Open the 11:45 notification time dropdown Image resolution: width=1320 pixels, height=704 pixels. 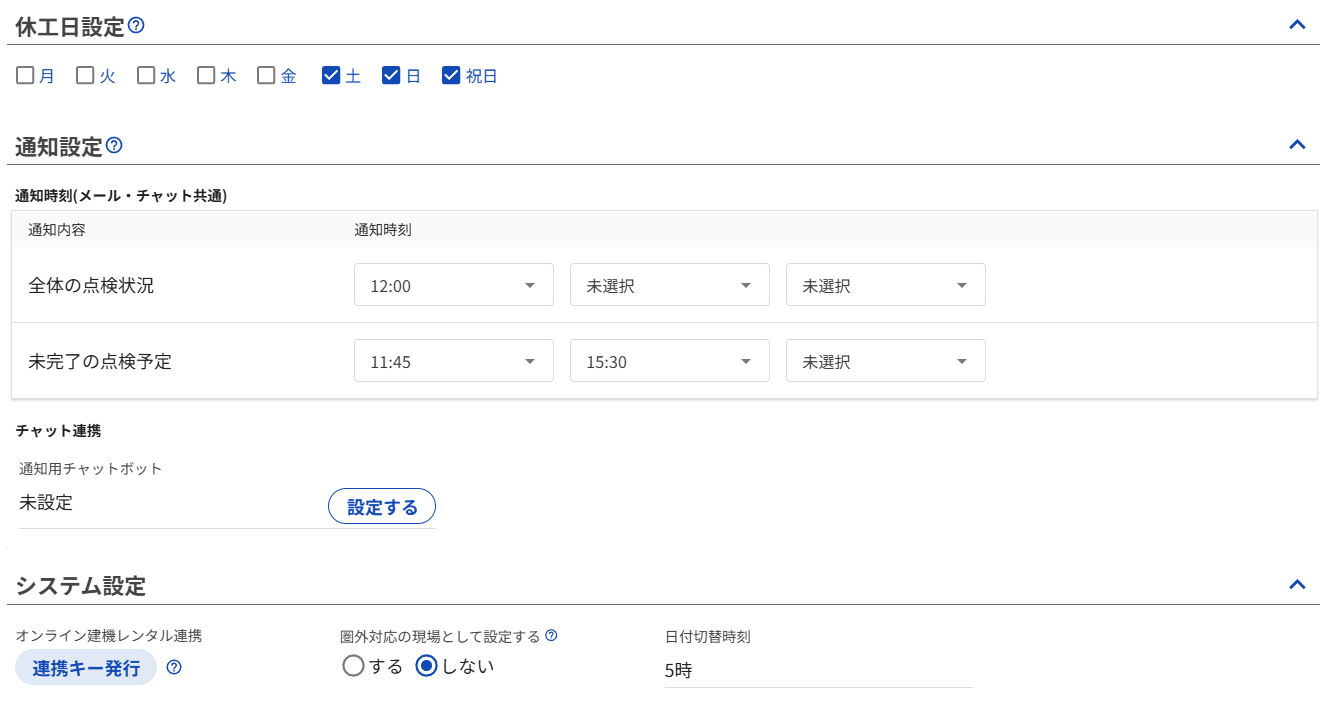pyautogui.click(x=453, y=361)
